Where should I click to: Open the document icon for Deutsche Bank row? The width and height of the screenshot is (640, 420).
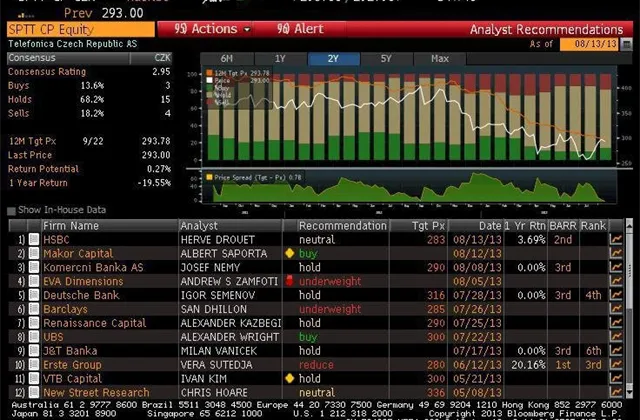coord(34,295)
